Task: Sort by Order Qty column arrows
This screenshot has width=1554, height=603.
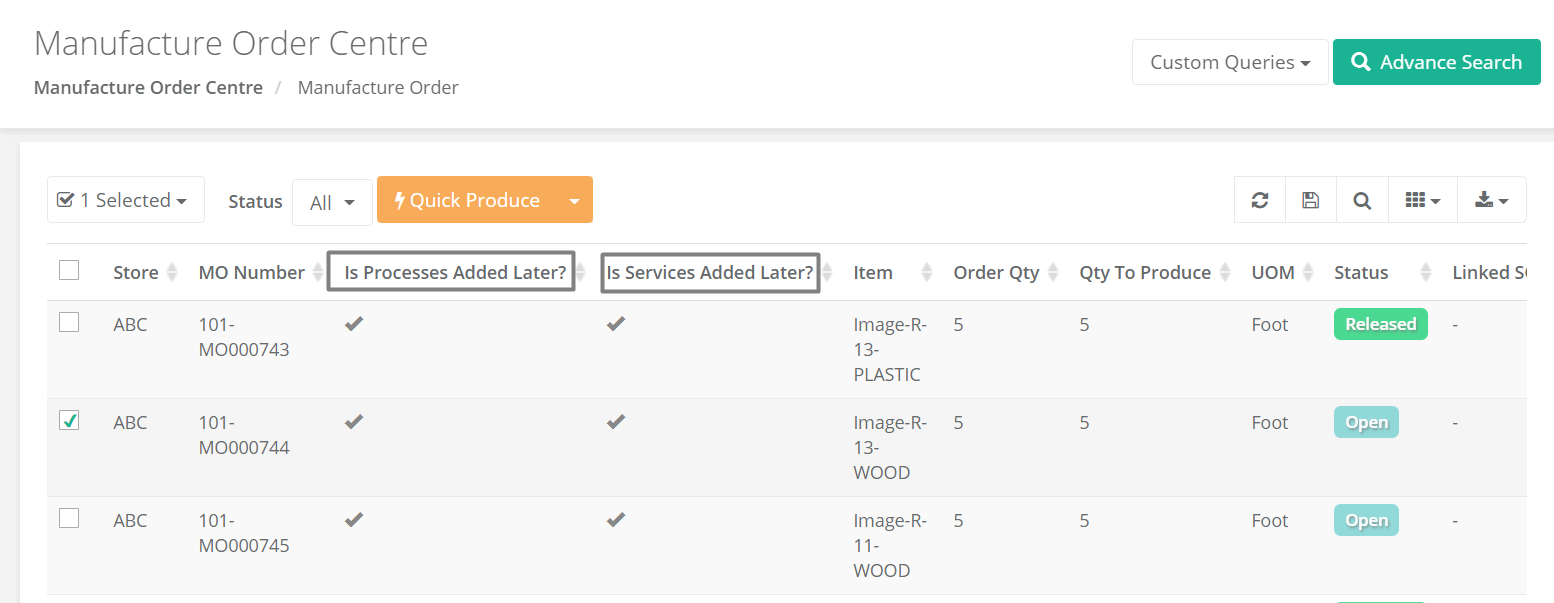Action: (1053, 272)
